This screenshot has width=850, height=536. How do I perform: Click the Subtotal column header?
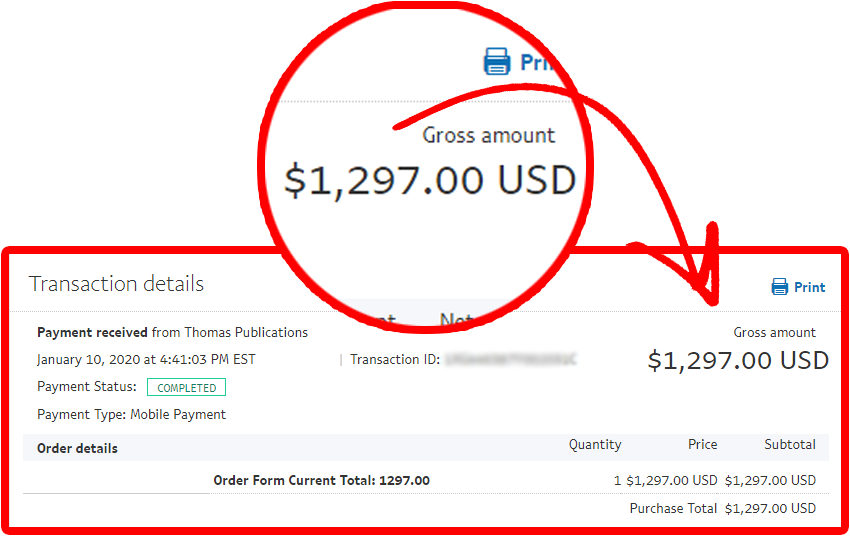coord(790,444)
